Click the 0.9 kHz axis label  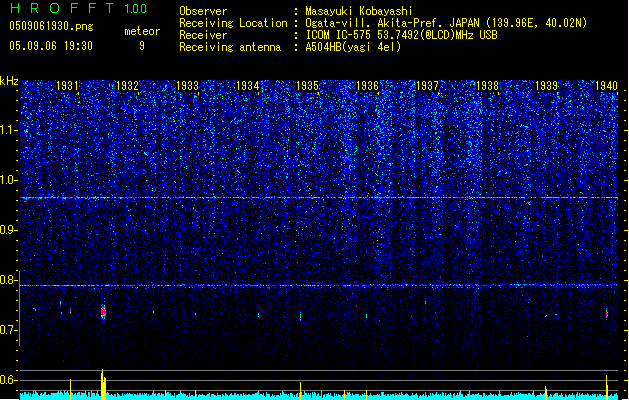click(9, 230)
